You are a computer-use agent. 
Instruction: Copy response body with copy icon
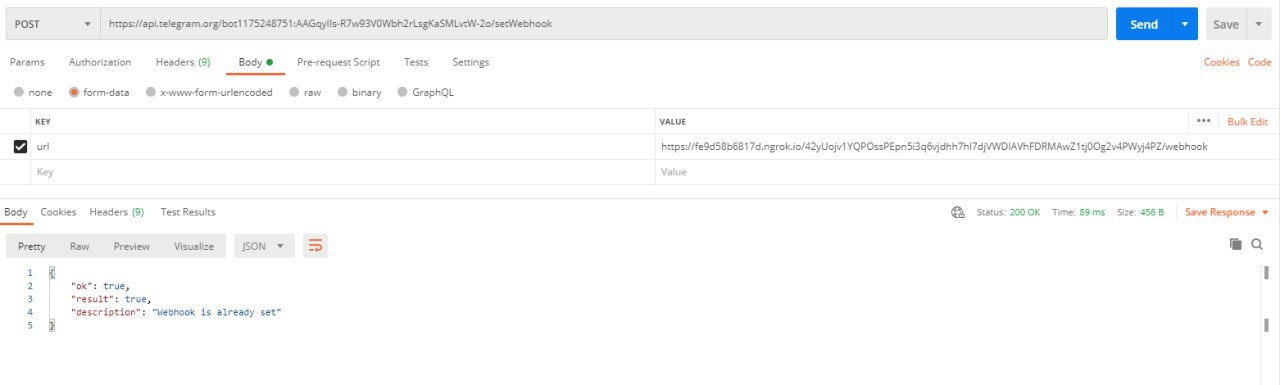coord(1236,244)
